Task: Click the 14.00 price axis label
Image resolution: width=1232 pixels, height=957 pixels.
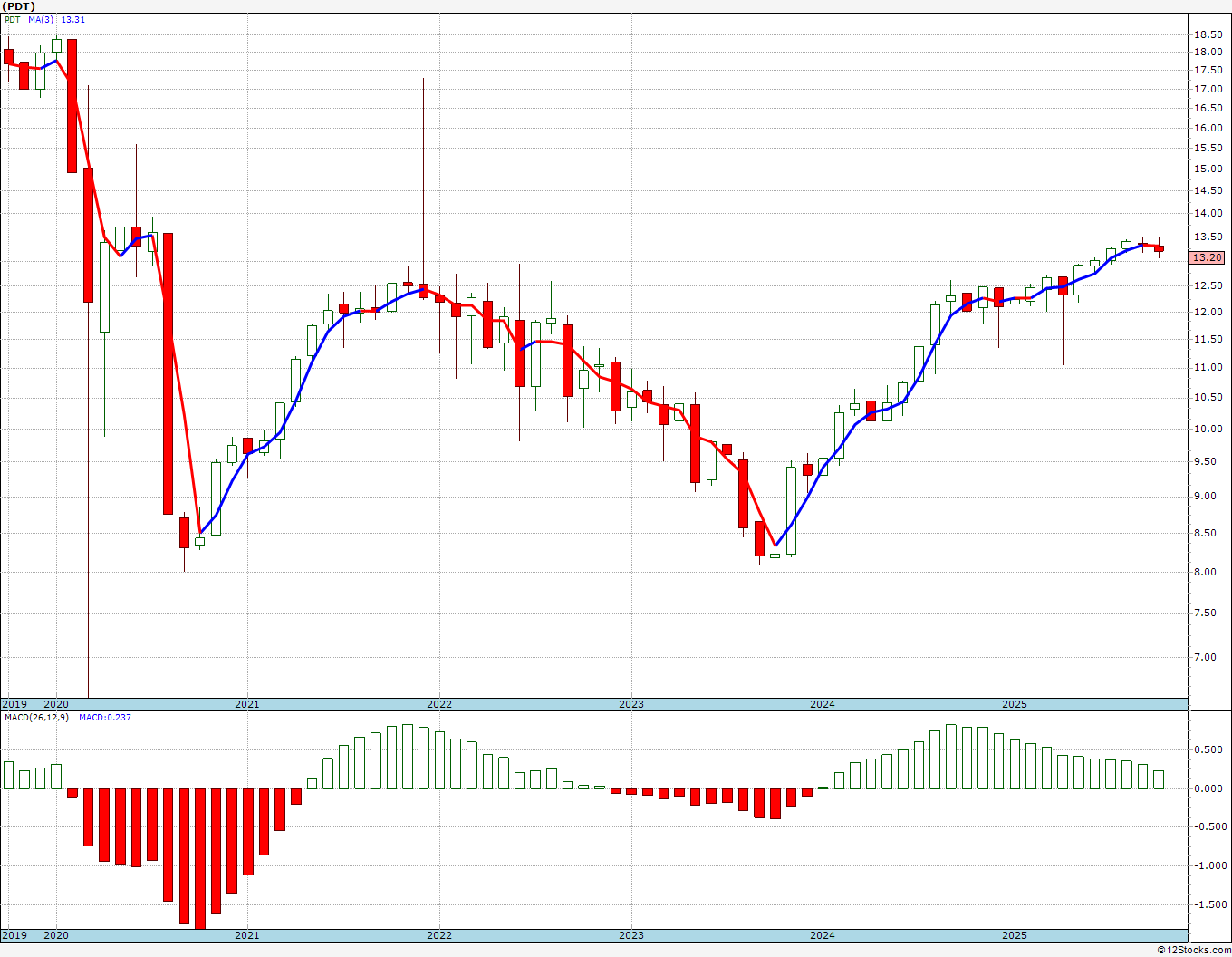Action: click(1207, 213)
